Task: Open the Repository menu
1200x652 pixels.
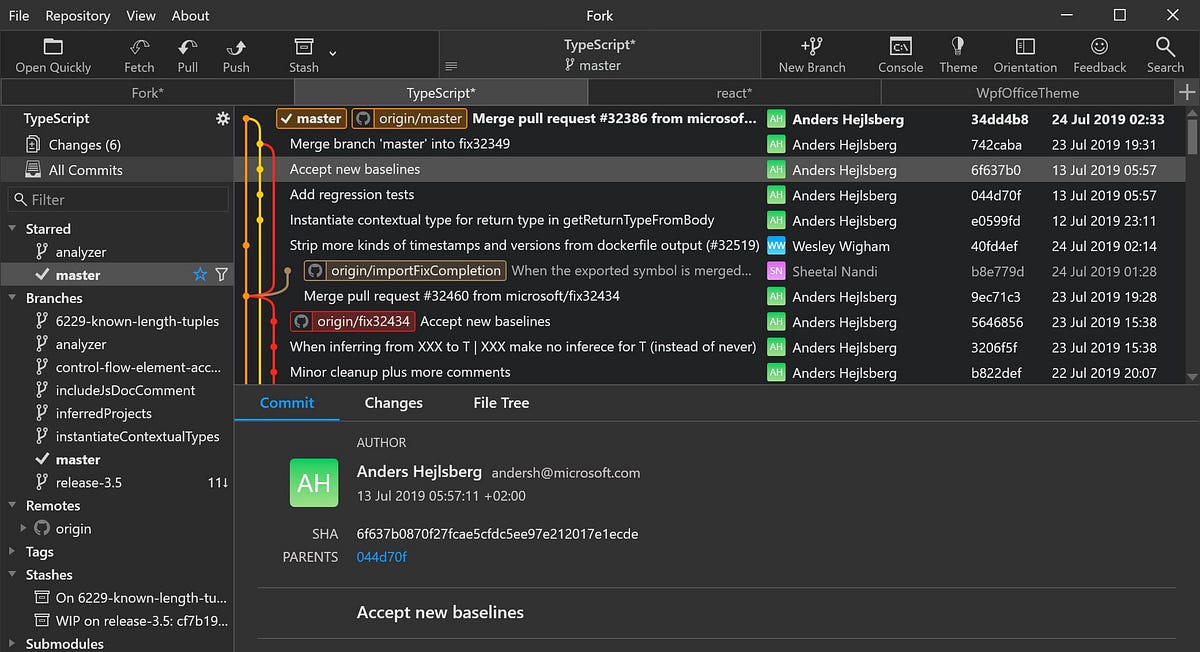Action: [x=77, y=15]
